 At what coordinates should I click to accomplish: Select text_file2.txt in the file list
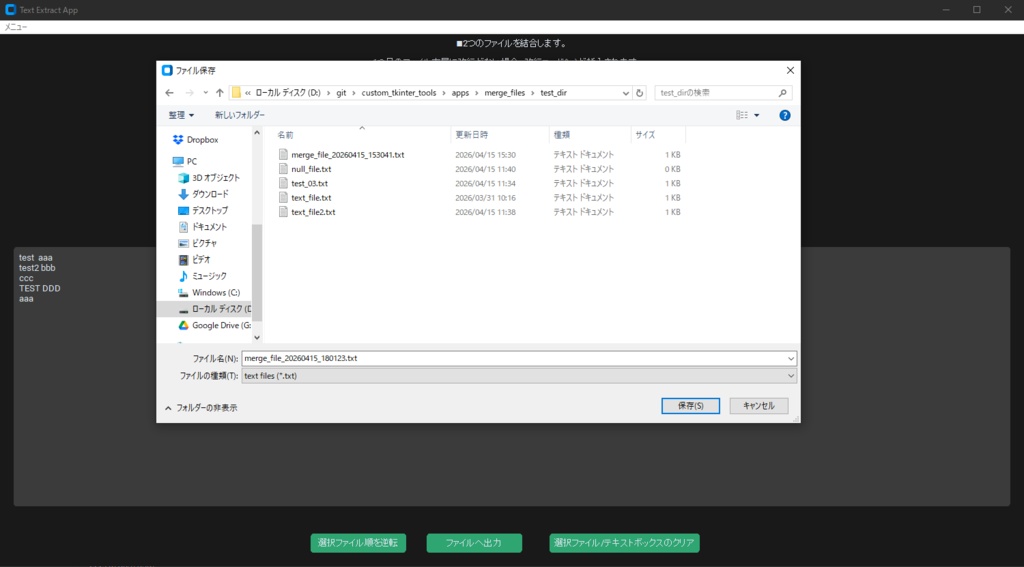click(x=313, y=212)
